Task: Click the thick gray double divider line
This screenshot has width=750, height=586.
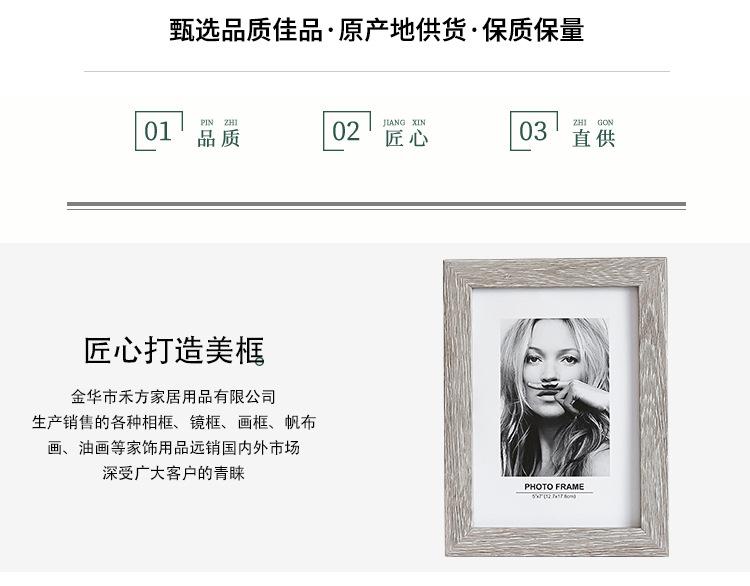Action: coord(376,206)
